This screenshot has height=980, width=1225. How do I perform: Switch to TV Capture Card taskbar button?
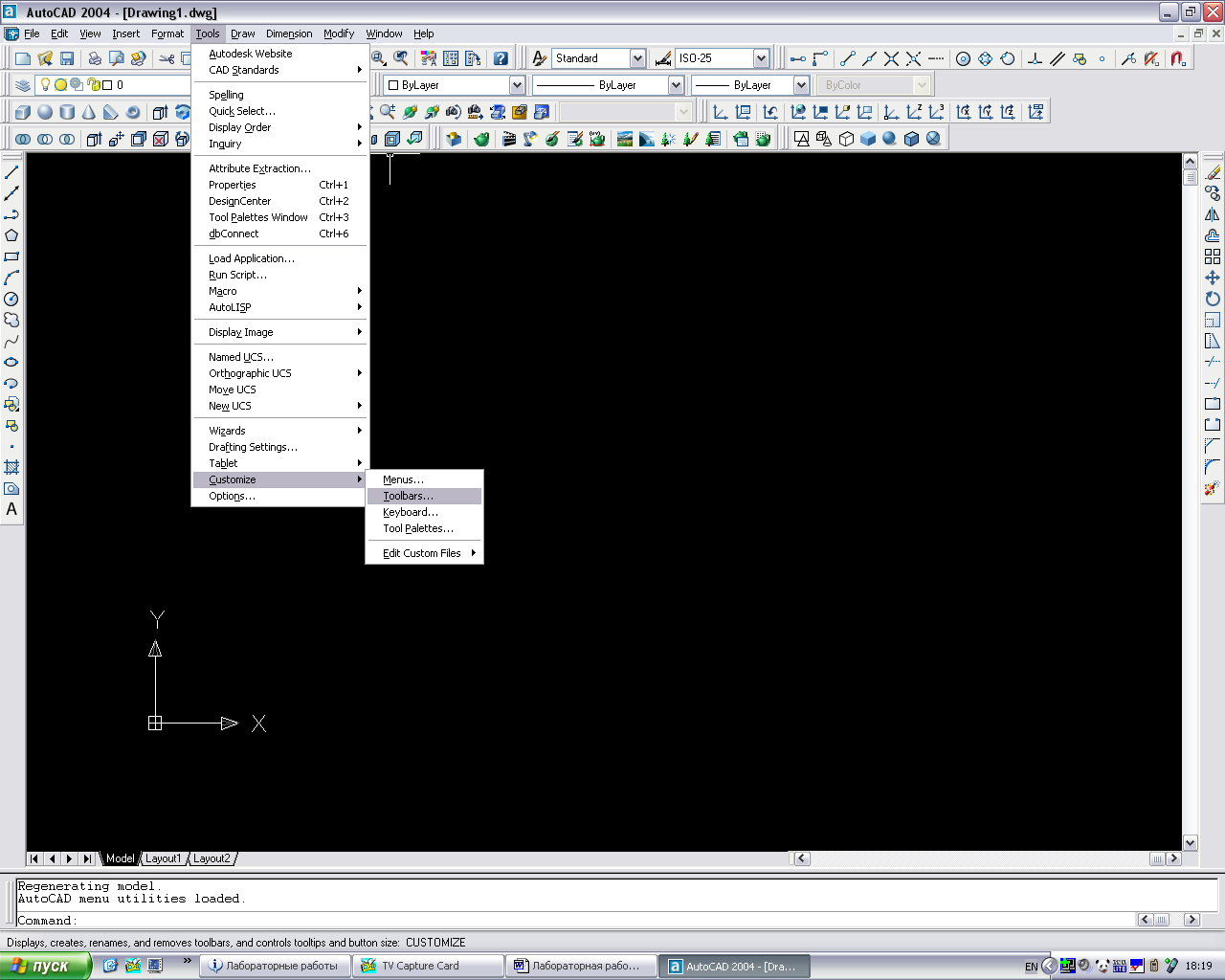point(428,966)
